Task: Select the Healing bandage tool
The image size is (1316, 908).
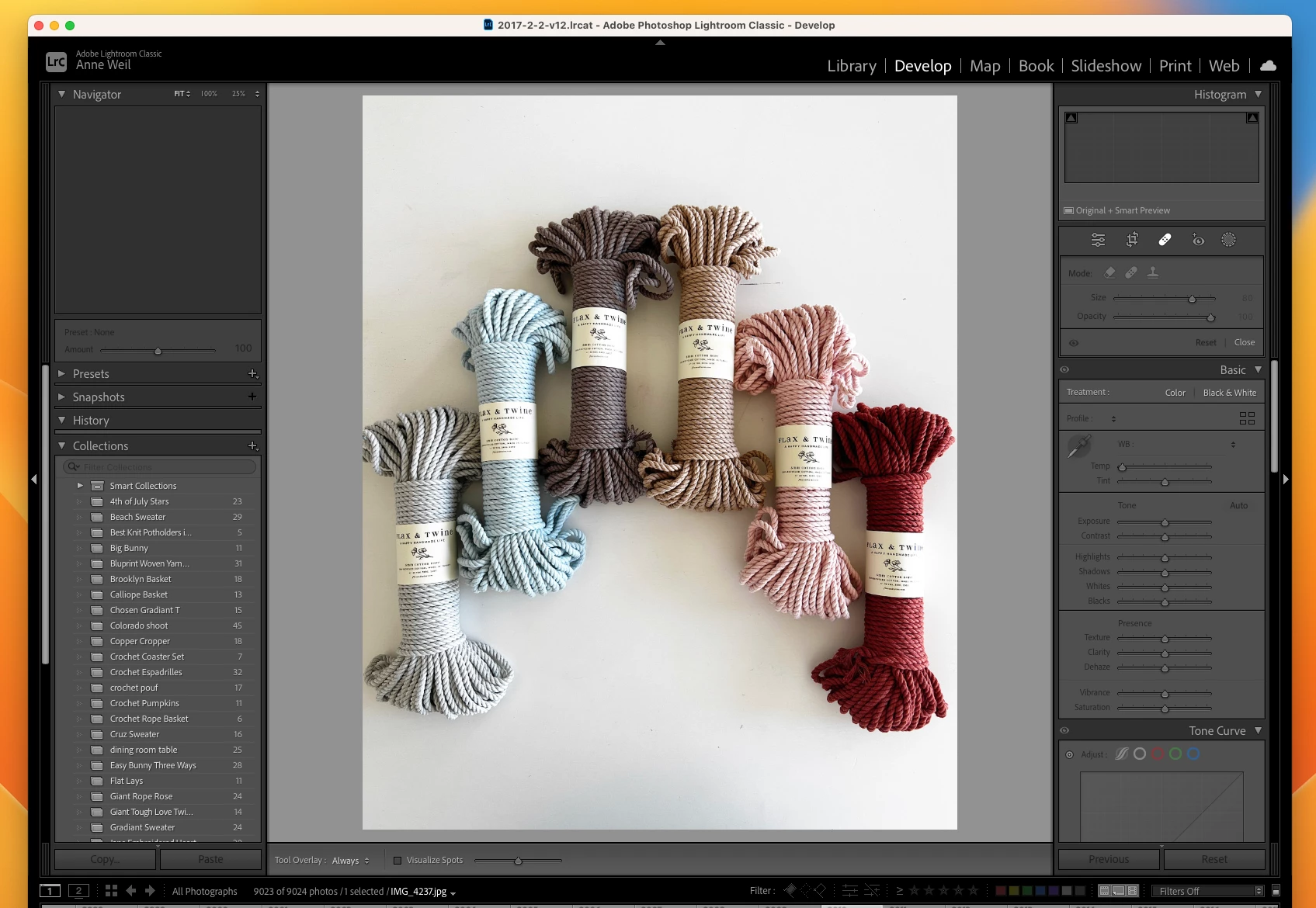Action: [x=1165, y=240]
